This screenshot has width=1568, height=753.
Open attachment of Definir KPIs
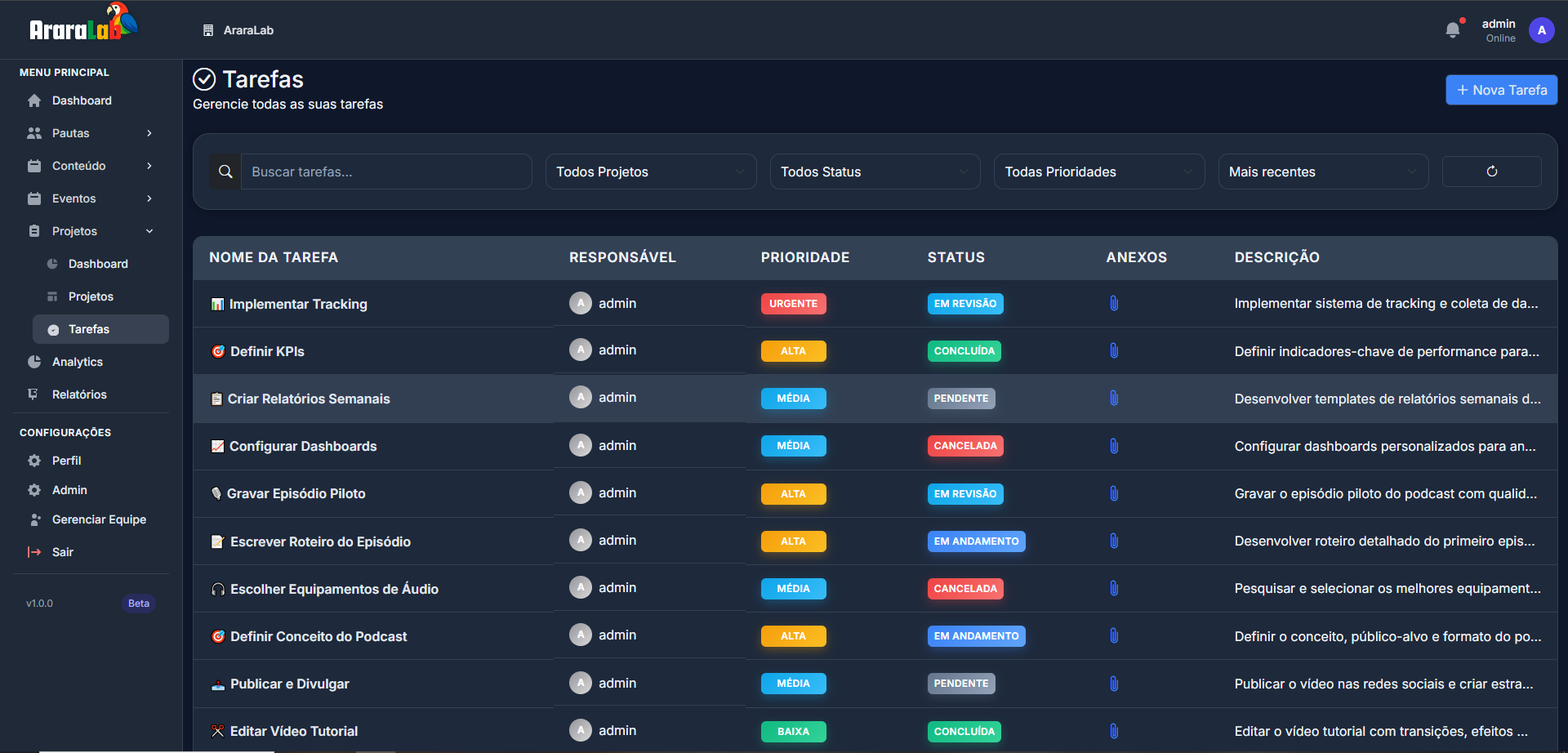[1114, 350]
